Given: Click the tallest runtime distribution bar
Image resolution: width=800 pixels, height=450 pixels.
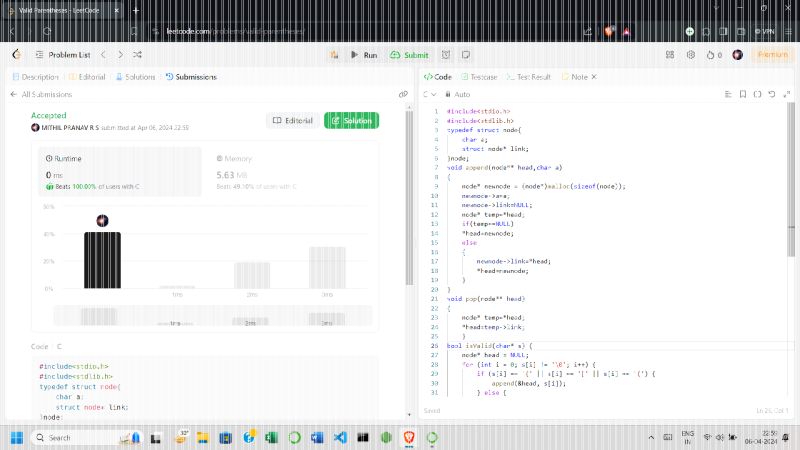Looking at the screenshot, I should 102,259.
